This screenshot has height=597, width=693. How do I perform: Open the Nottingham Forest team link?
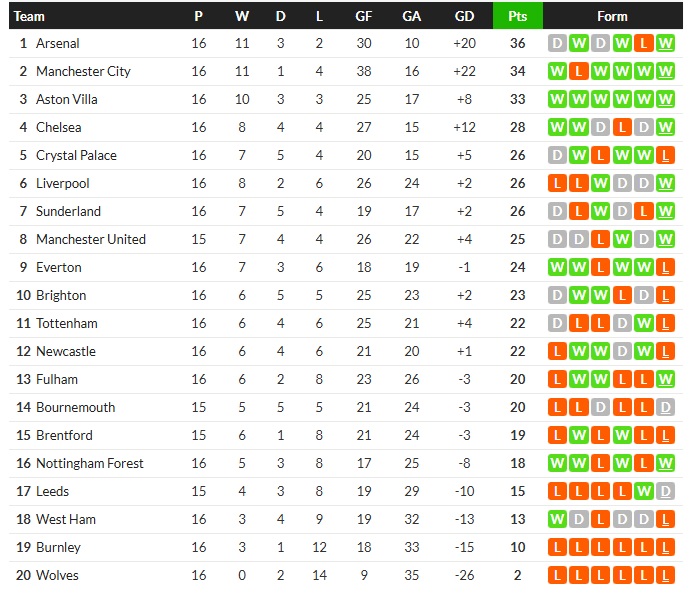click(x=90, y=463)
